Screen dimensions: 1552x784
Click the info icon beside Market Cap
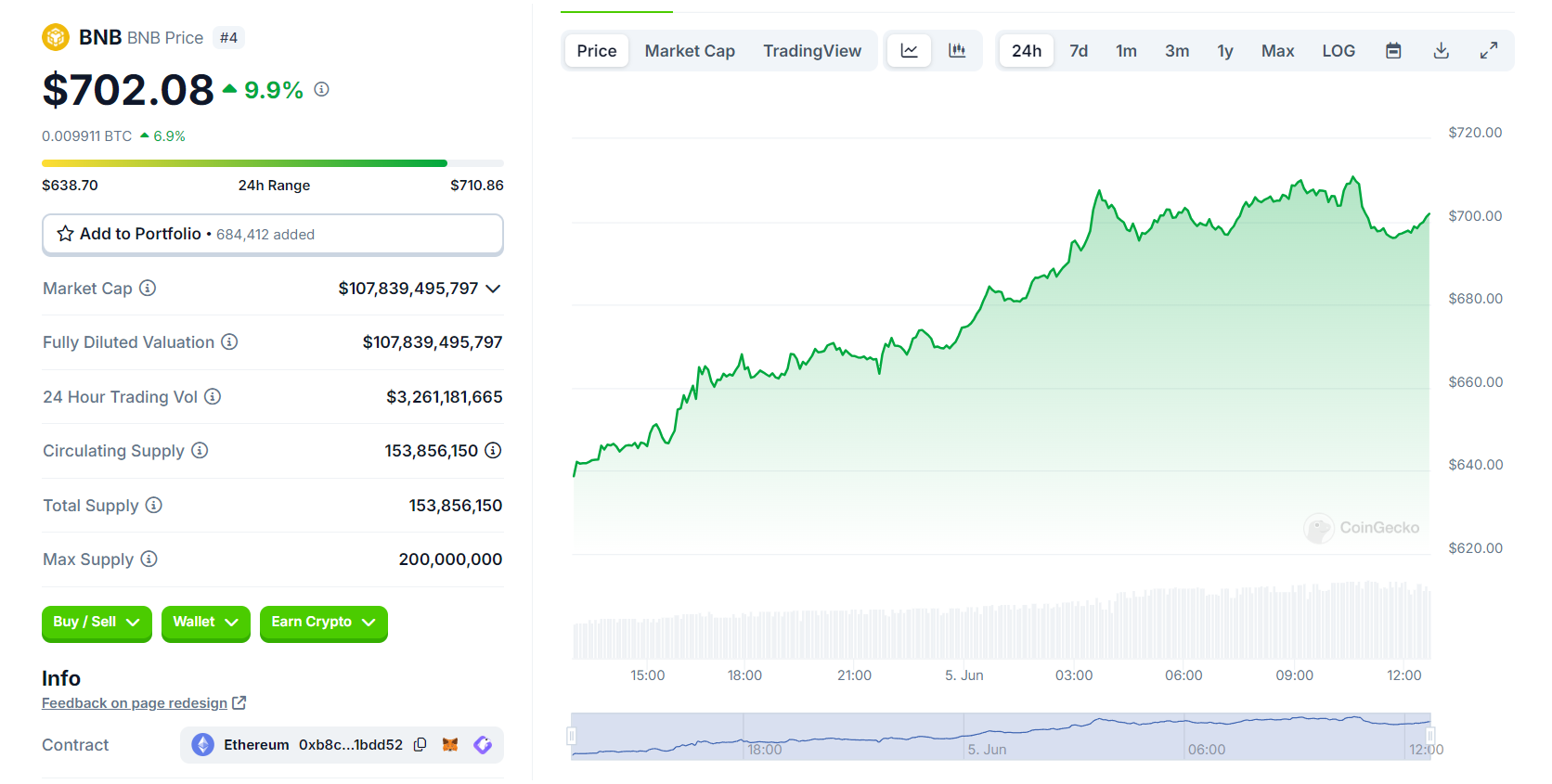pyautogui.click(x=148, y=289)
